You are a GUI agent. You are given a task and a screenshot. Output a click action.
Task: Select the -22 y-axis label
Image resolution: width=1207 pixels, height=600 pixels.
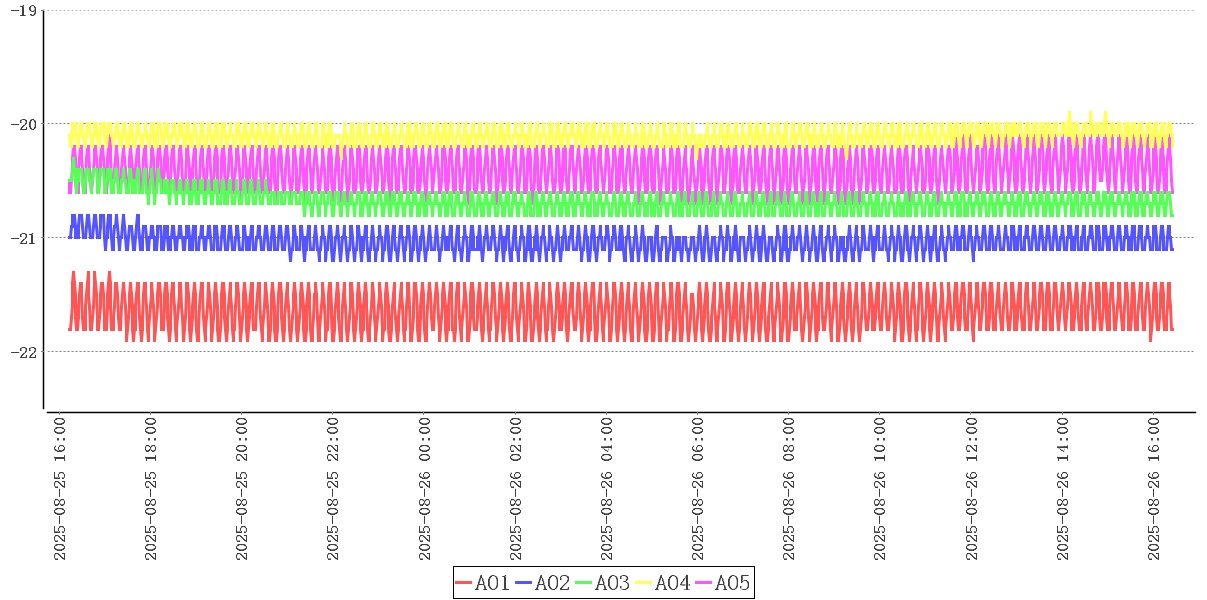pyautogui.click(x=22, y=352)
